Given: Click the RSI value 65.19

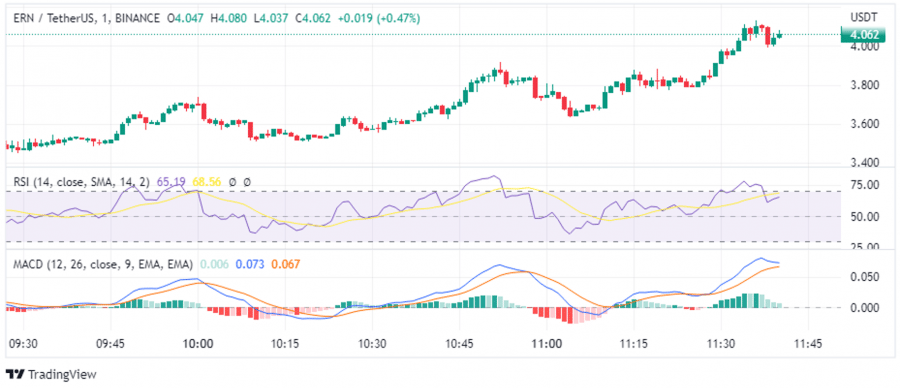Looking at the screenshot, I should (170, 182).
